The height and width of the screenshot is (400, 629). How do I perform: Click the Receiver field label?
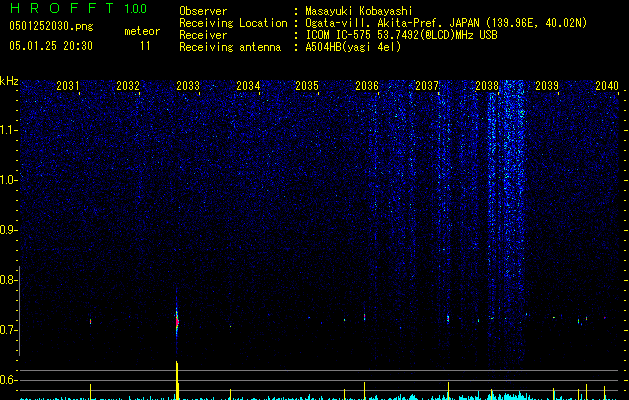pyautogui.click(x=203, y=35)
